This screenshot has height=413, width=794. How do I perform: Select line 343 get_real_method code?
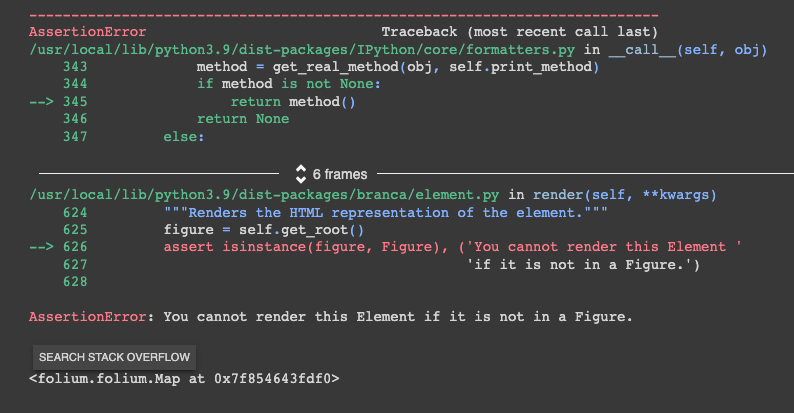click(398, 67)
